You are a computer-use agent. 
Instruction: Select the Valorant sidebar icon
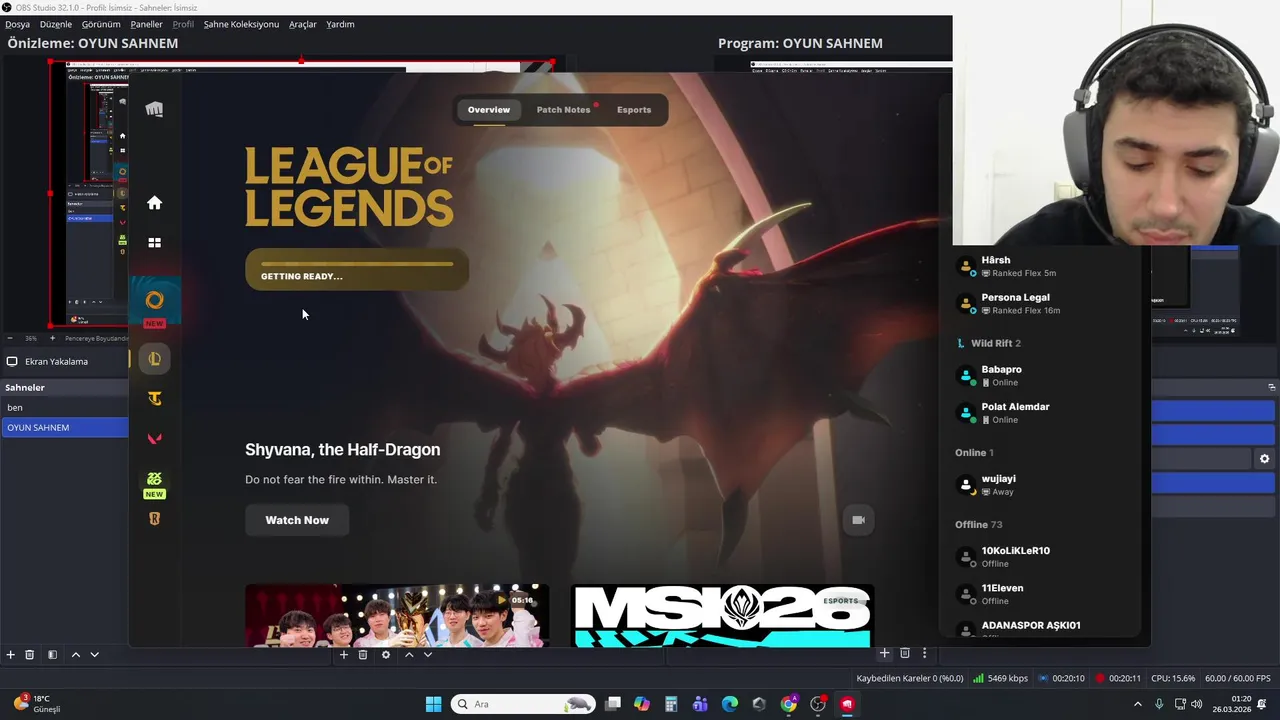pyautogui.click(x=154, y=439)
